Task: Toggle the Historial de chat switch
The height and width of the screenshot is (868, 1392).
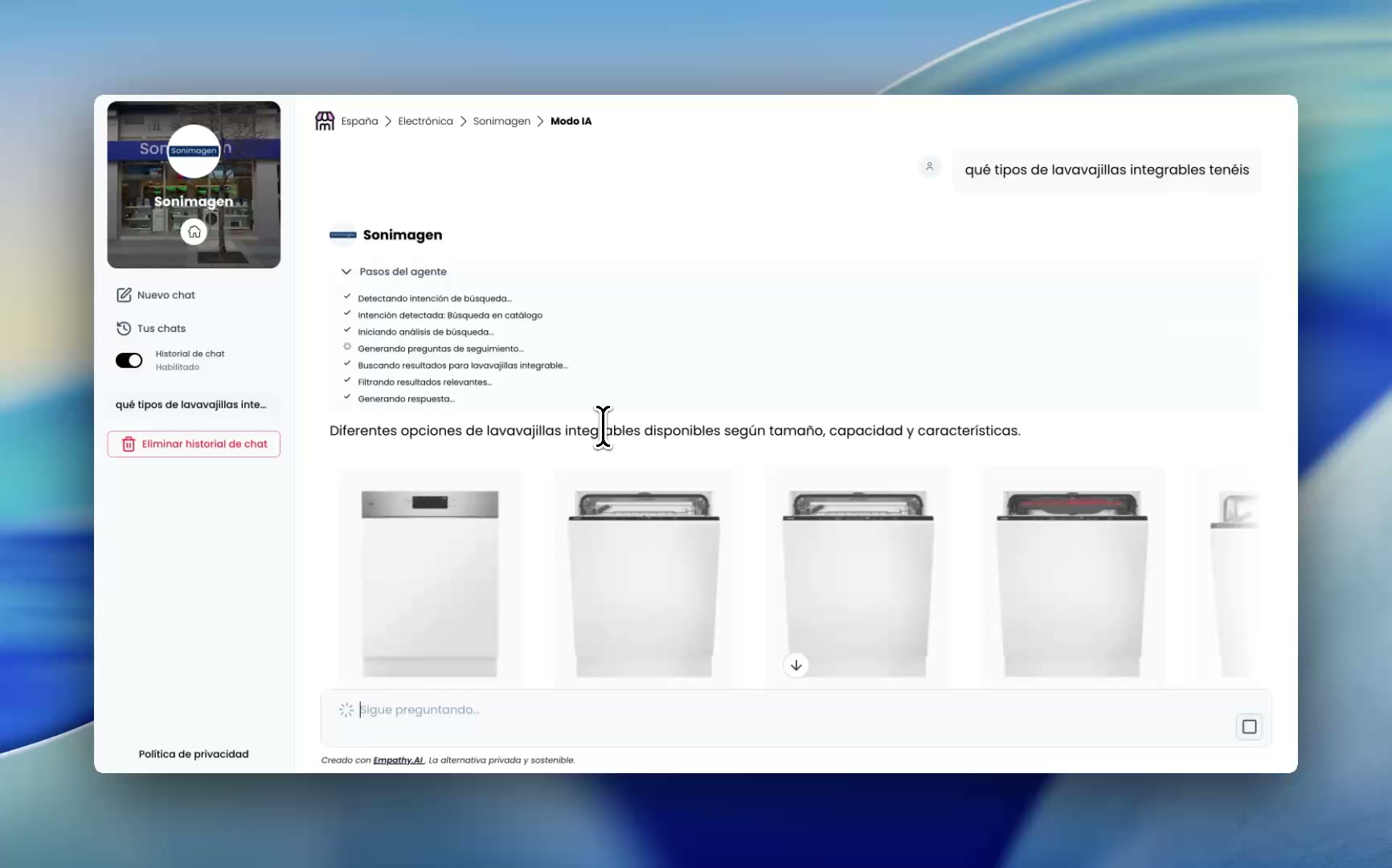Action: click(x=129, y=361)
